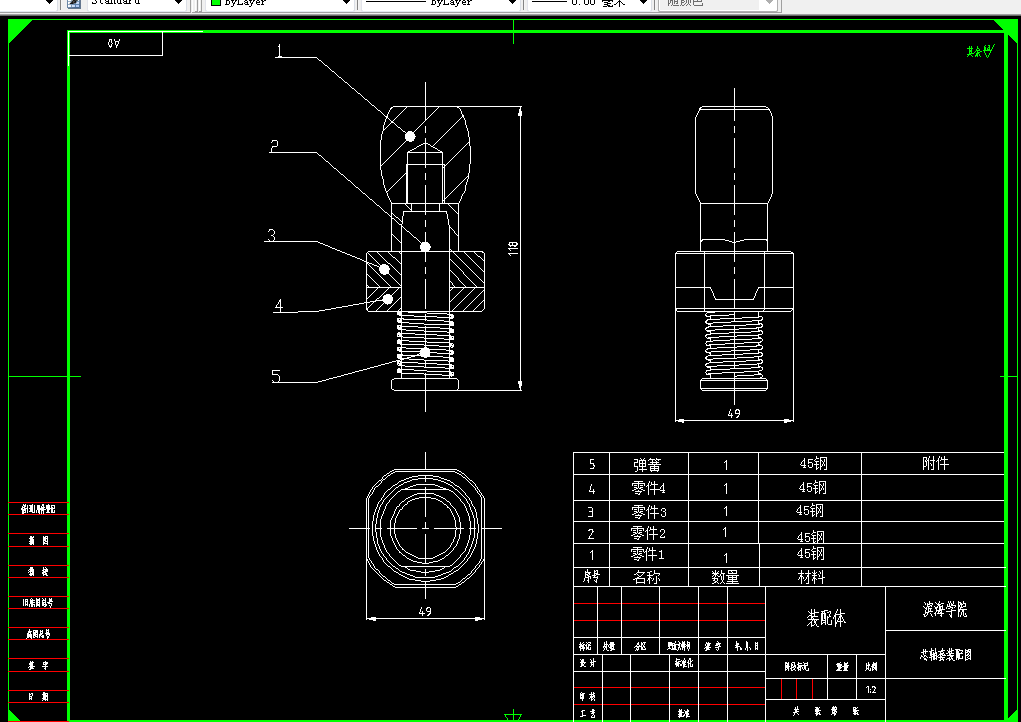Image resolution: width=1021 pixels, height=722 pixels.
Task: Click the 1:2 scale value
Action: (871, 689)
